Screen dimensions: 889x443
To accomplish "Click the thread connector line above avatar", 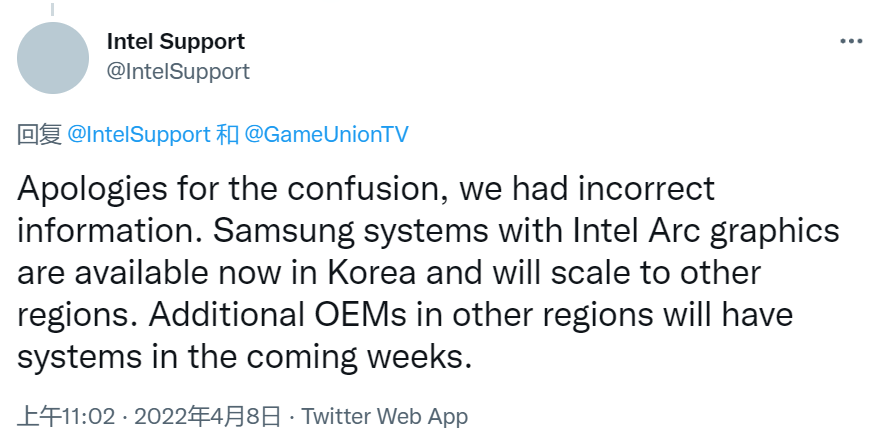I will pyautogui.click(x=52, y=9).
